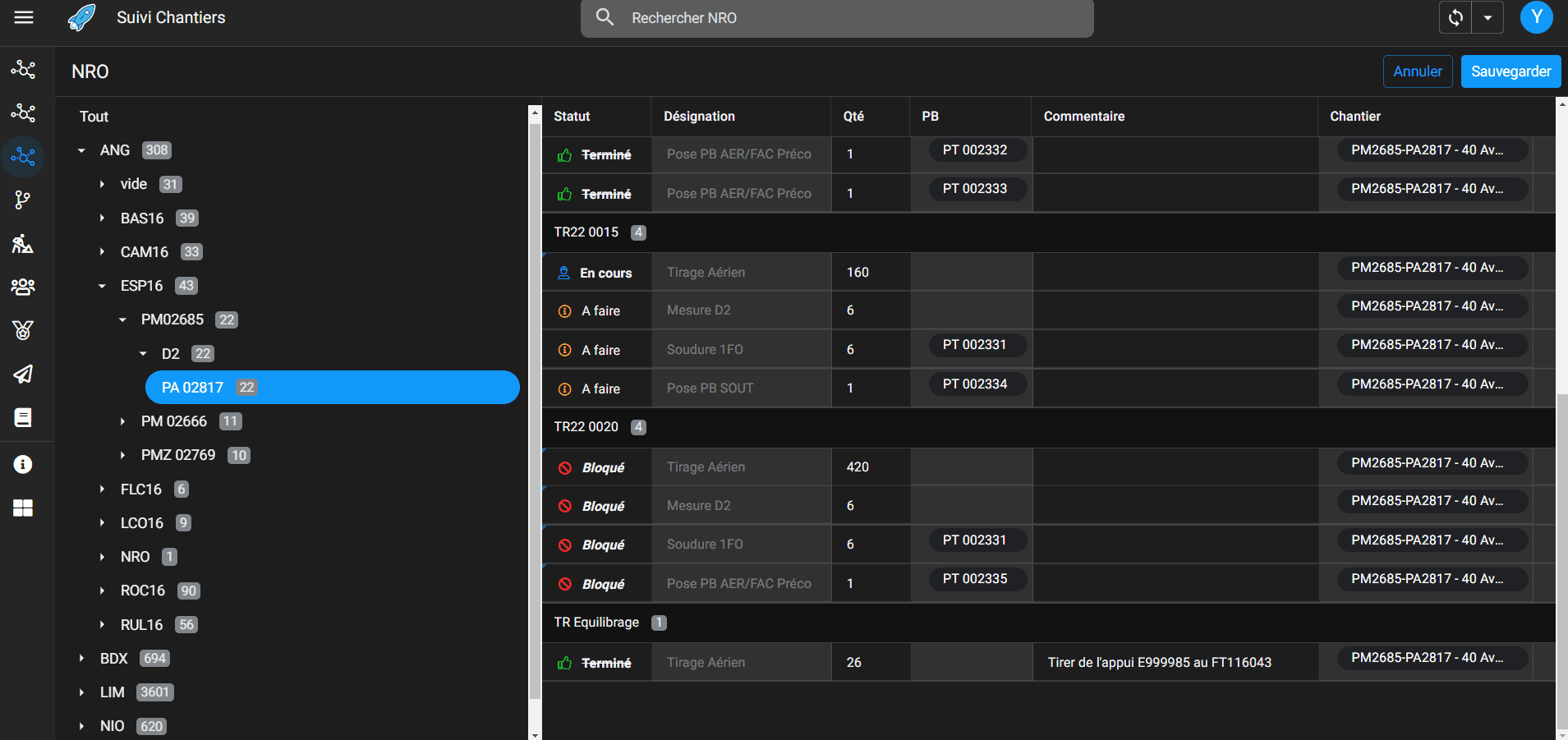Viewport: 1568px width, 740px height.
Task: Click the Annuler button
Action: pos(1417,71)
